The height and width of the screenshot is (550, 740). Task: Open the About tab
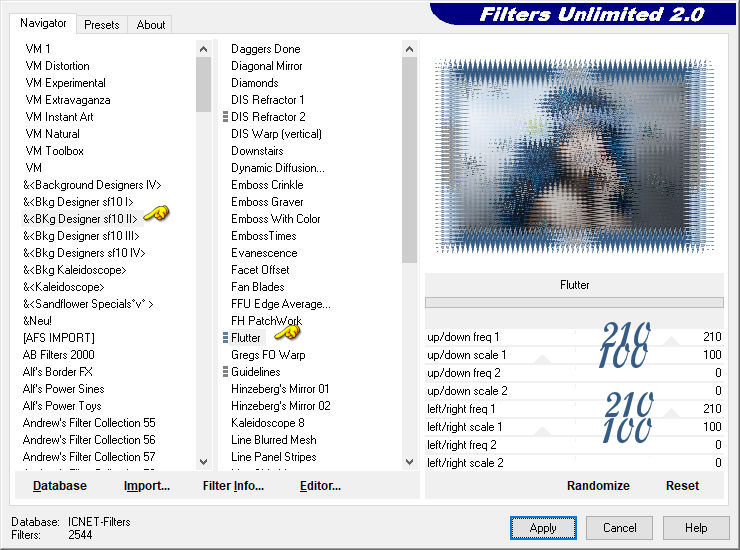click(x=151, y=25)
